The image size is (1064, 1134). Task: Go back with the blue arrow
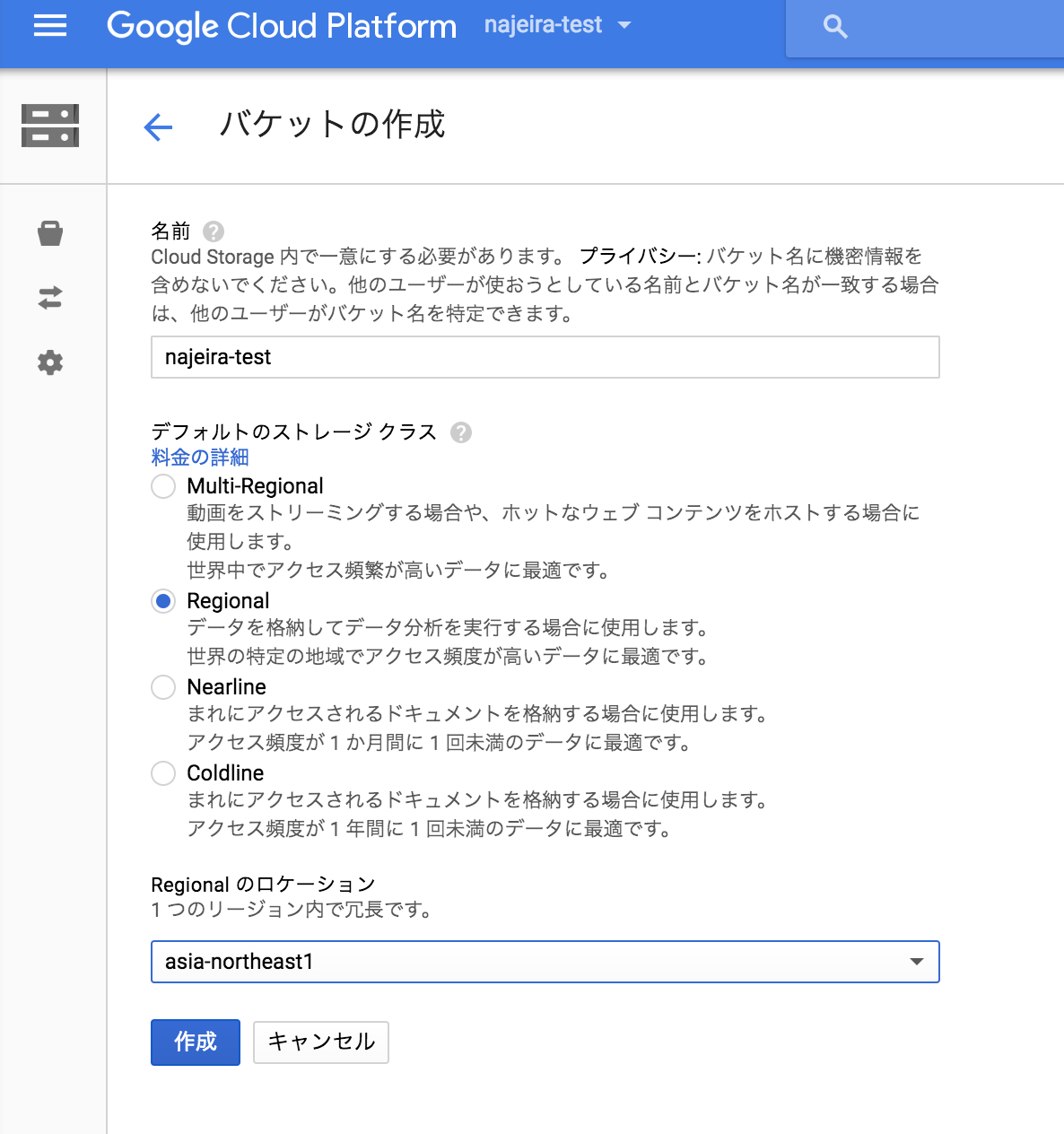coord(158,127)
